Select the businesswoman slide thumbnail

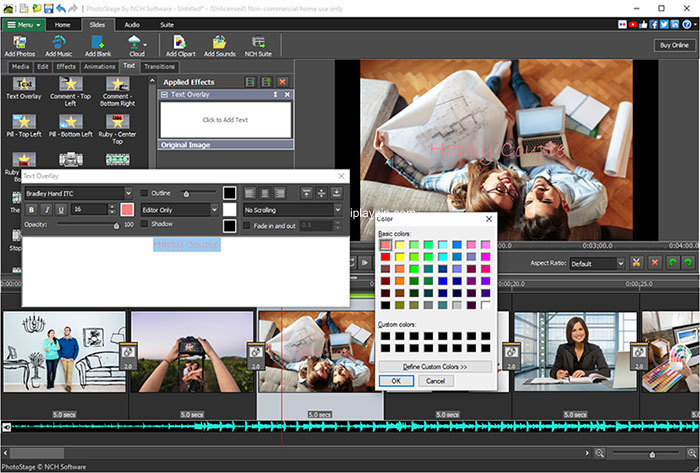click(576, 352)
